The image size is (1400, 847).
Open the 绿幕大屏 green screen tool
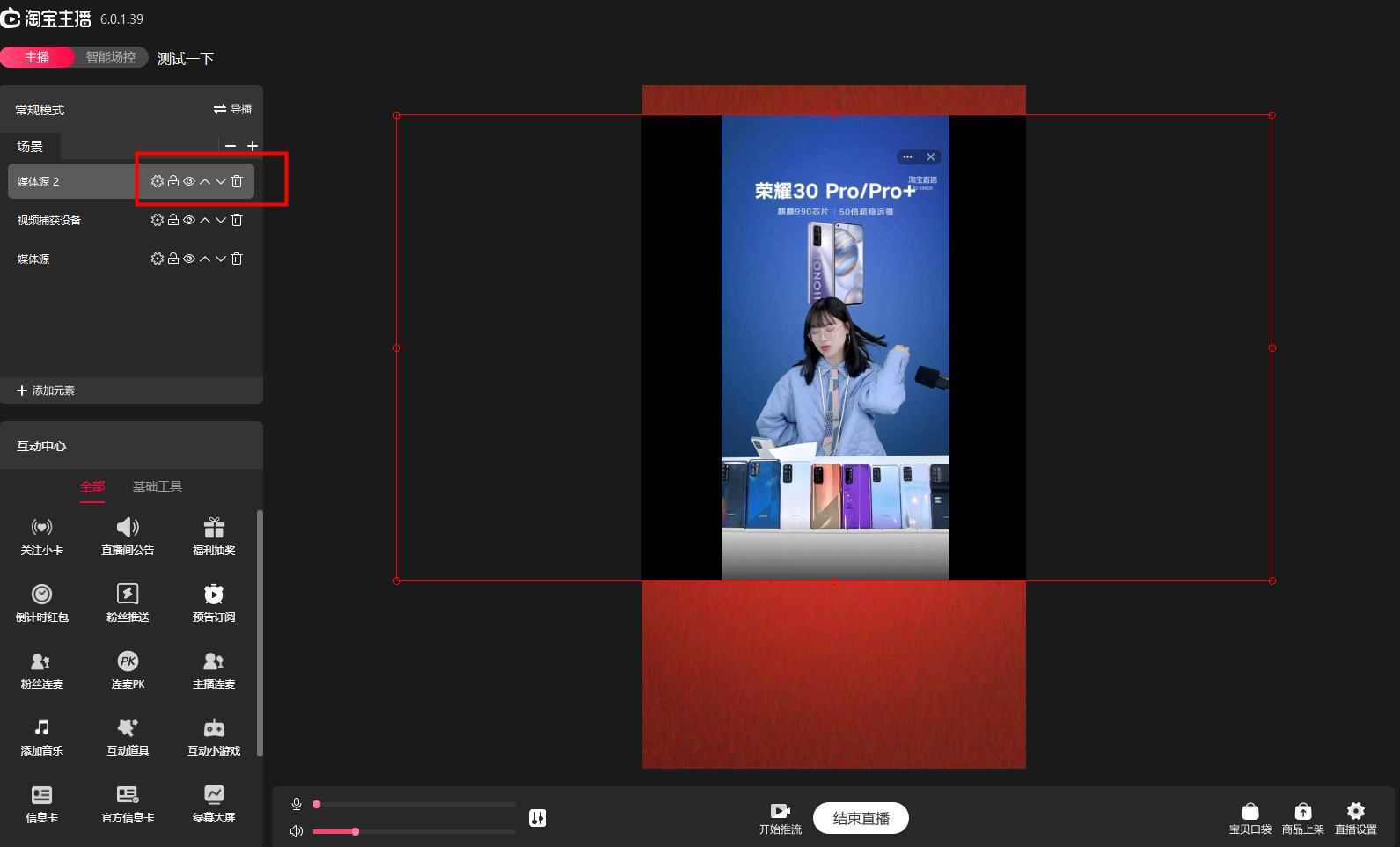214,804
